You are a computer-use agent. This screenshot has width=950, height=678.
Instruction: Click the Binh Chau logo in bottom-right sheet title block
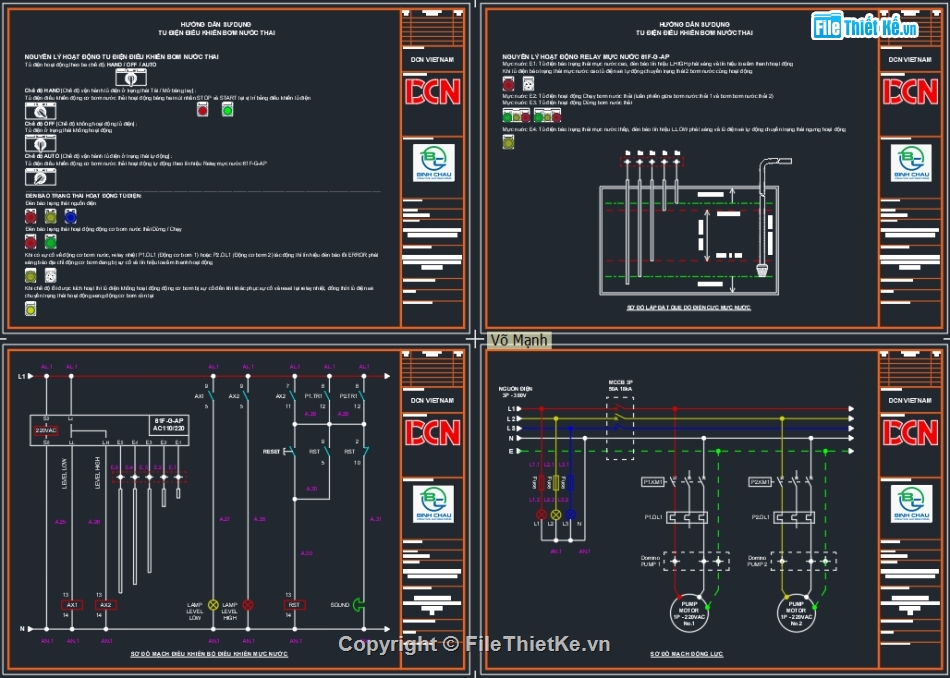point(911,504)
